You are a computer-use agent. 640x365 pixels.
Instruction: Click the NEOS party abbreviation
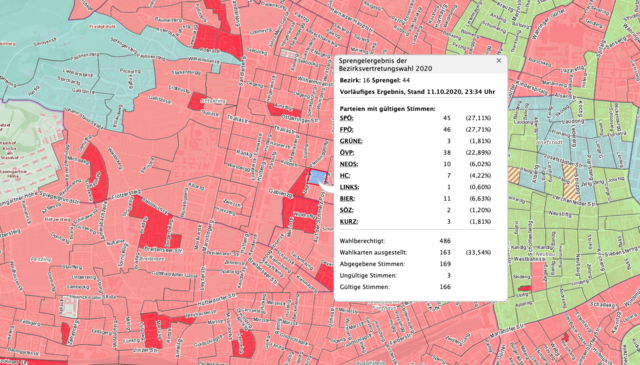(349, 164)
